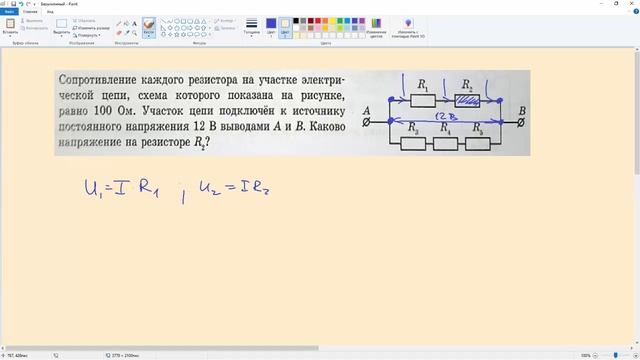Click the vertical scrollbar down arrow
The image size is (640, 360).
637,343
